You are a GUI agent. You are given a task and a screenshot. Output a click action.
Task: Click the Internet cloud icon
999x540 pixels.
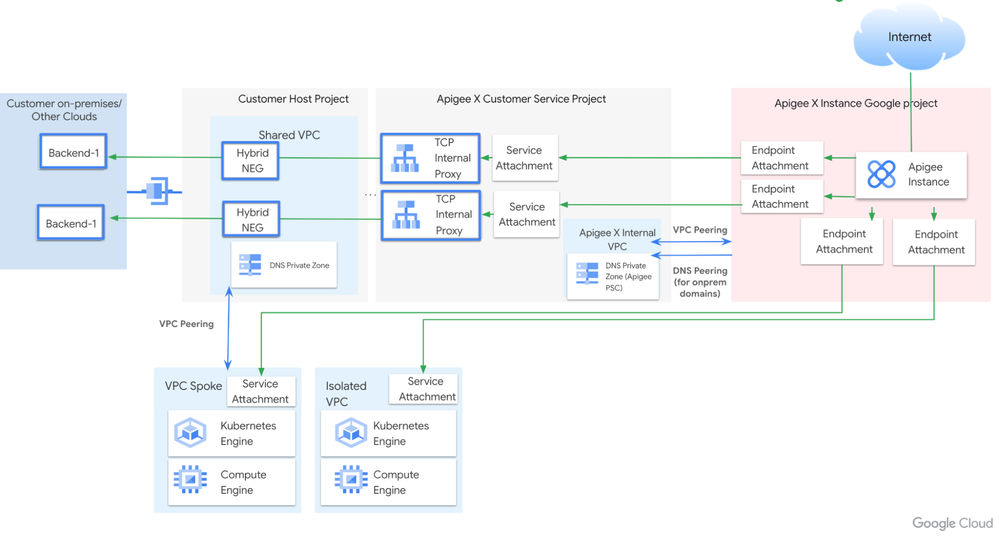click(909, 37)
